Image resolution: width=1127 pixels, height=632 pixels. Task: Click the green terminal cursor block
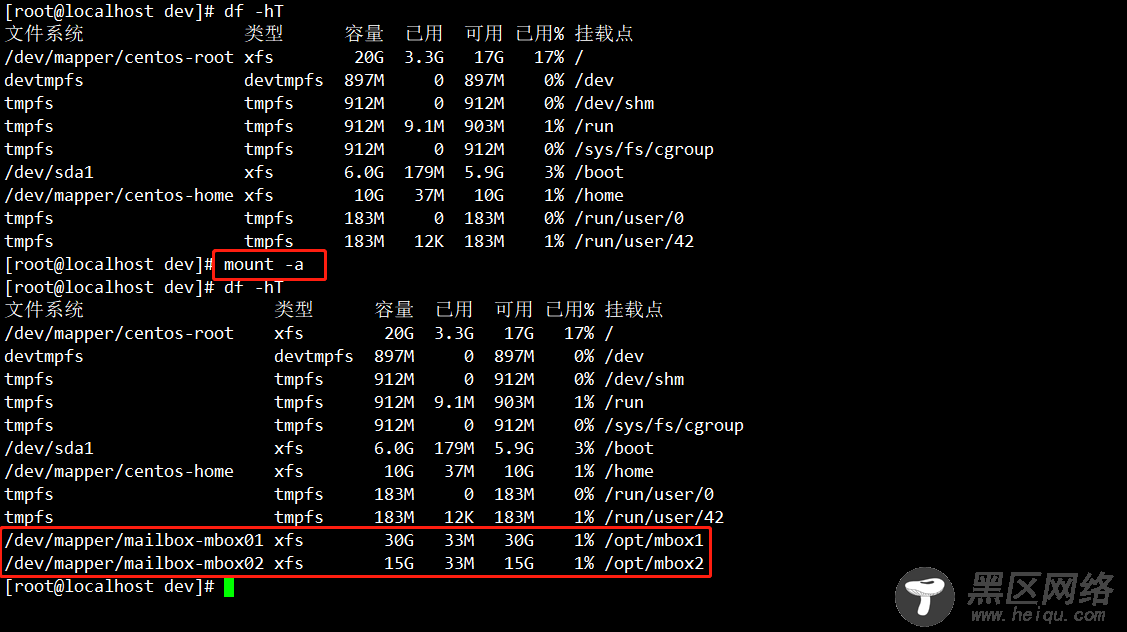(229, 587)
